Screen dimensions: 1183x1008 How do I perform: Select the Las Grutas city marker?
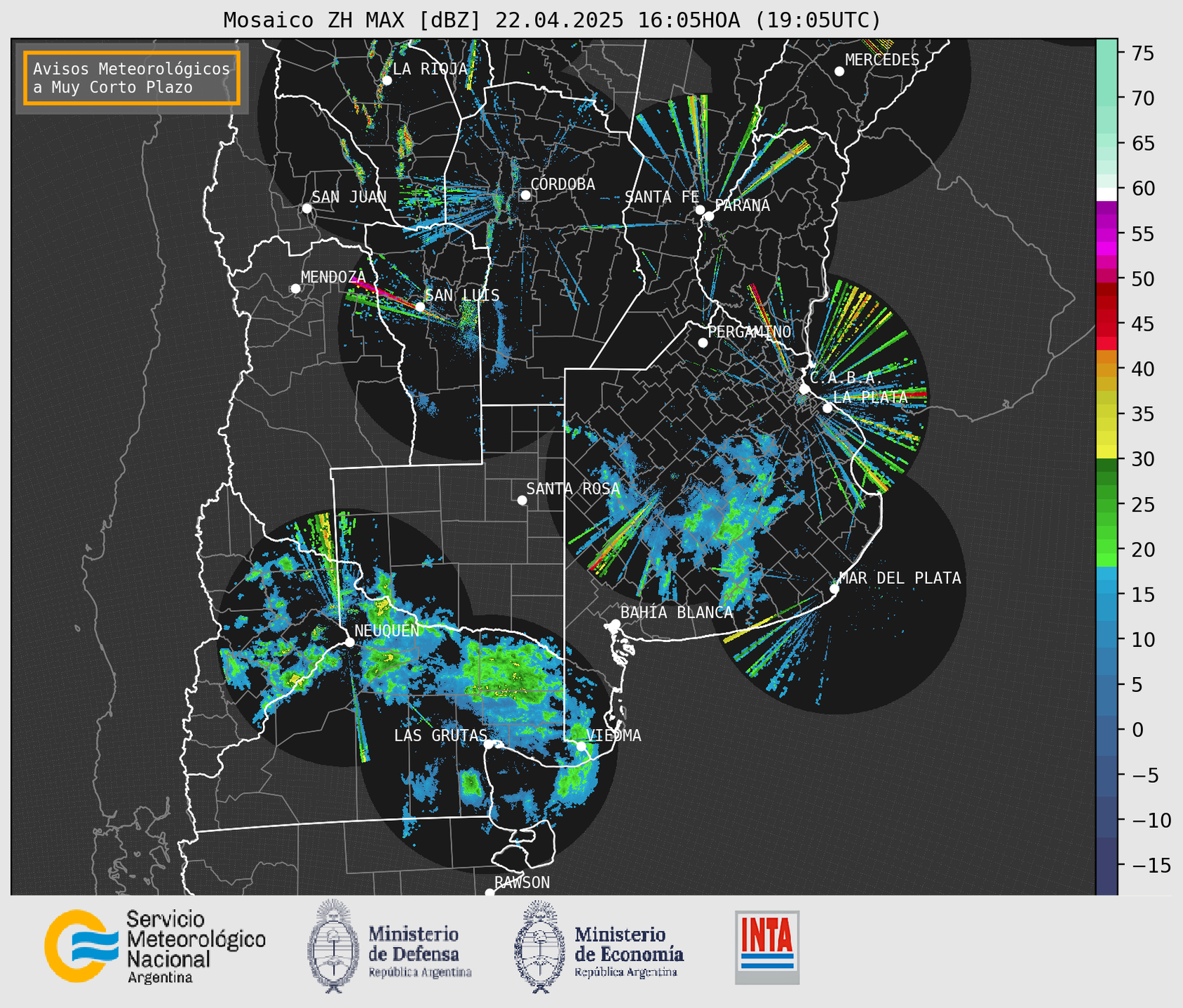coord(489,744)
